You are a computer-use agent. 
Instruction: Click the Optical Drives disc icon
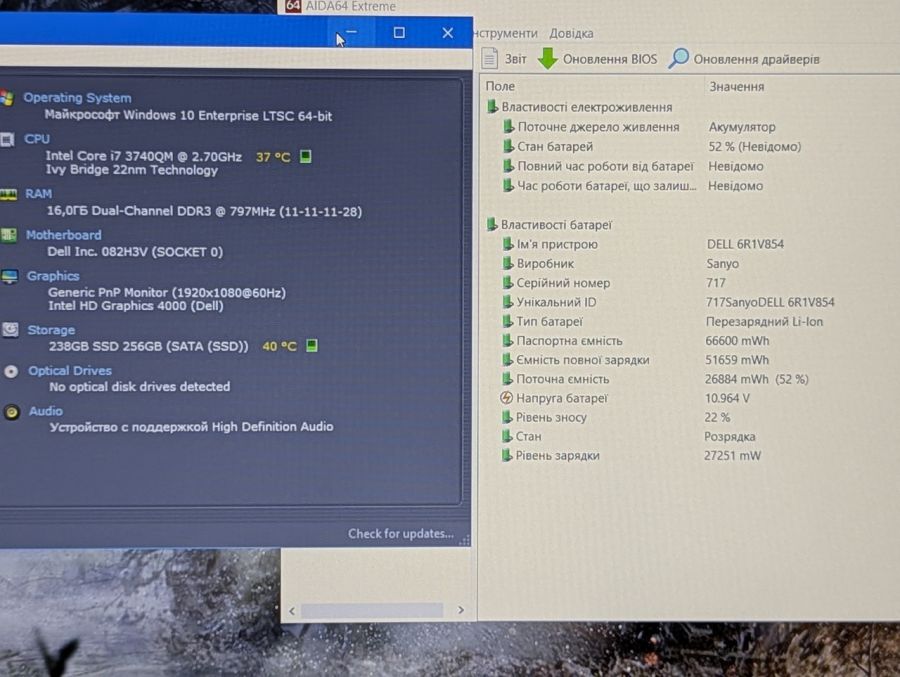(x=11, y=372)
